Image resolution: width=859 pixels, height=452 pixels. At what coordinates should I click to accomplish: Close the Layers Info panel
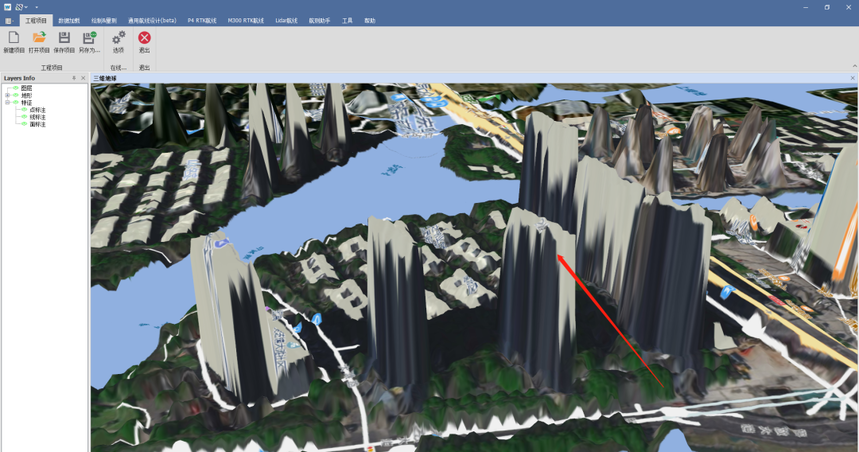tap(83, 78)
